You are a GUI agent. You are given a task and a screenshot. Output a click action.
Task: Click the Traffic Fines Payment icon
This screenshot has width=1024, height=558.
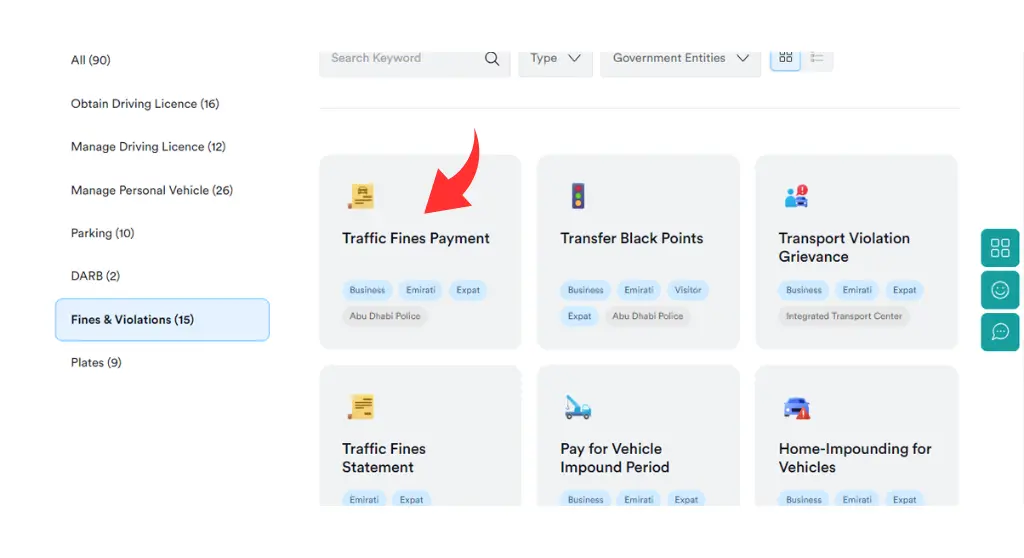pos(360,196)
